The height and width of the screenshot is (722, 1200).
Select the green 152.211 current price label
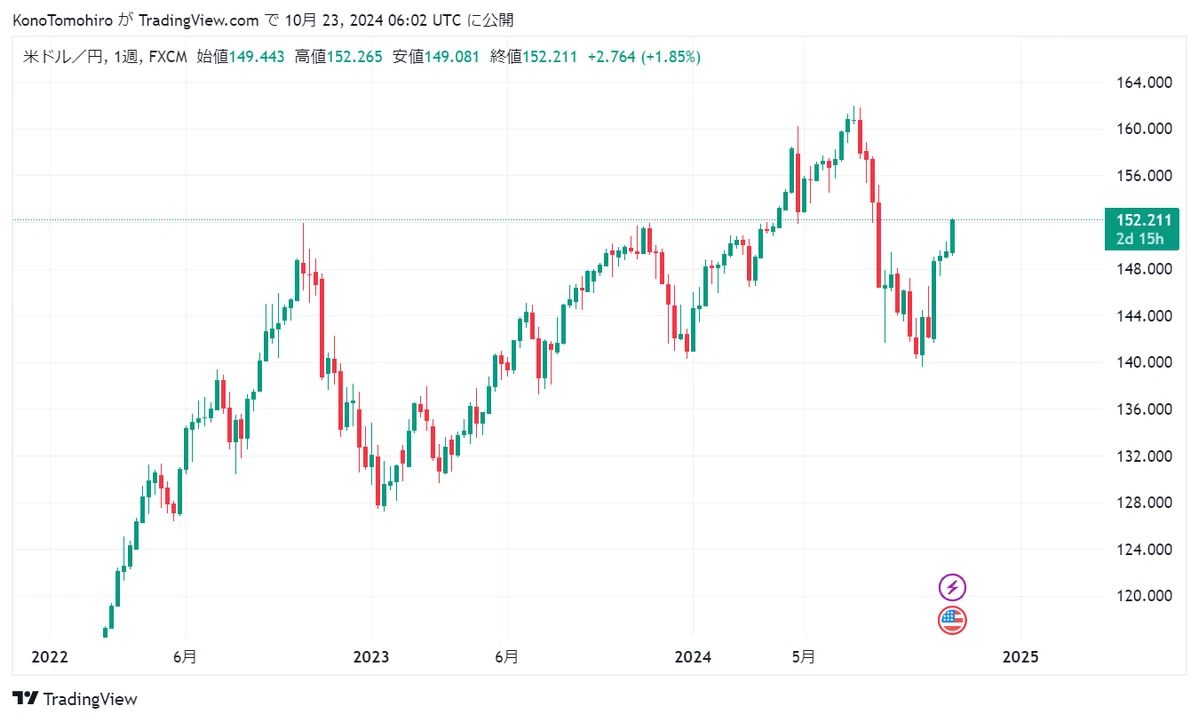[1137, 219]
